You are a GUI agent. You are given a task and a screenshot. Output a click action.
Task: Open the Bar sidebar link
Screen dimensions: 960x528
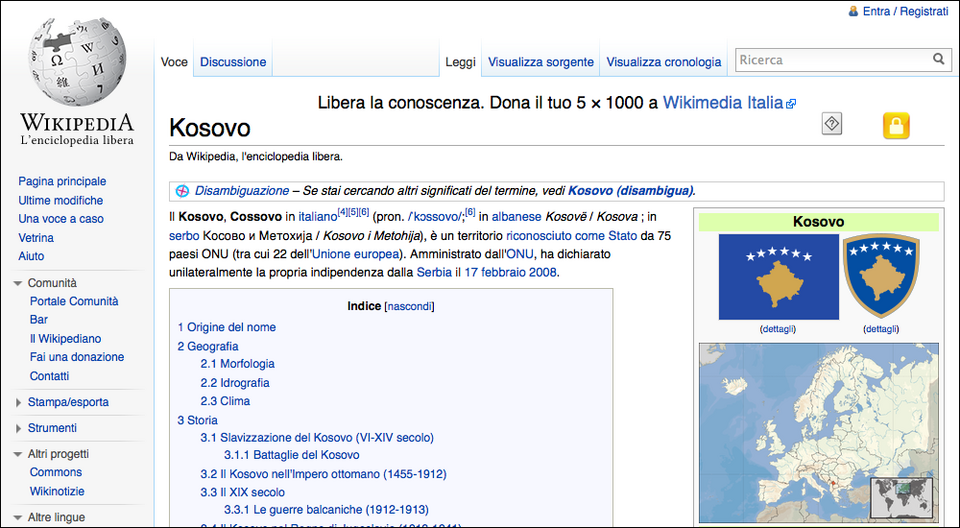[x=39, y=320]
